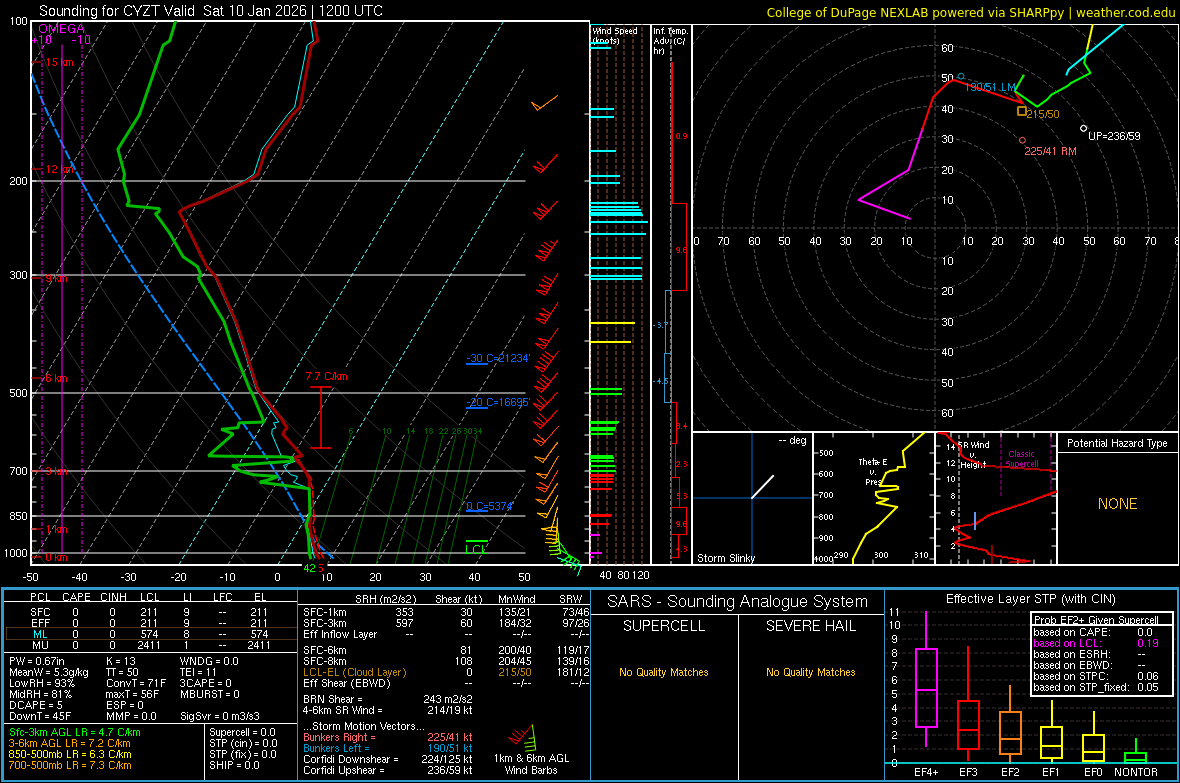The image size is (1180, 783).
Task: Click the CAPE column header
Action: (x=76, y=597)
